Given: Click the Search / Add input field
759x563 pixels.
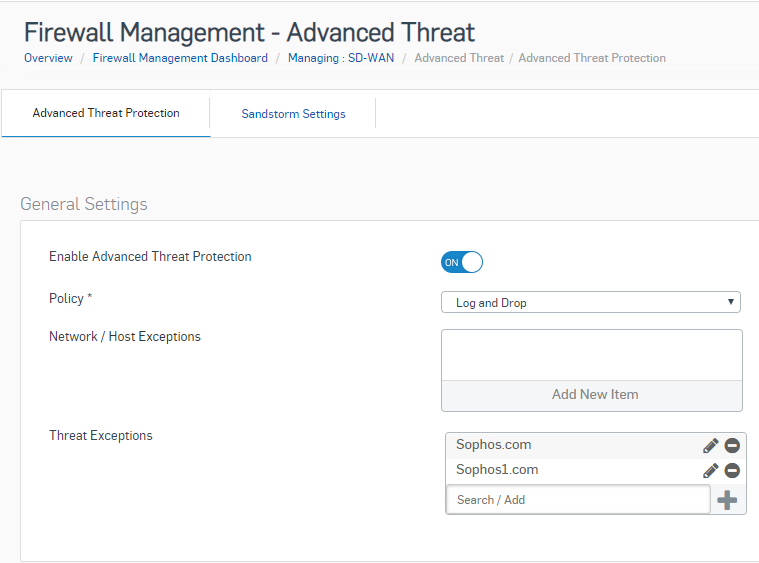Looking at the screenshot, I should click(x=578, y=500).
